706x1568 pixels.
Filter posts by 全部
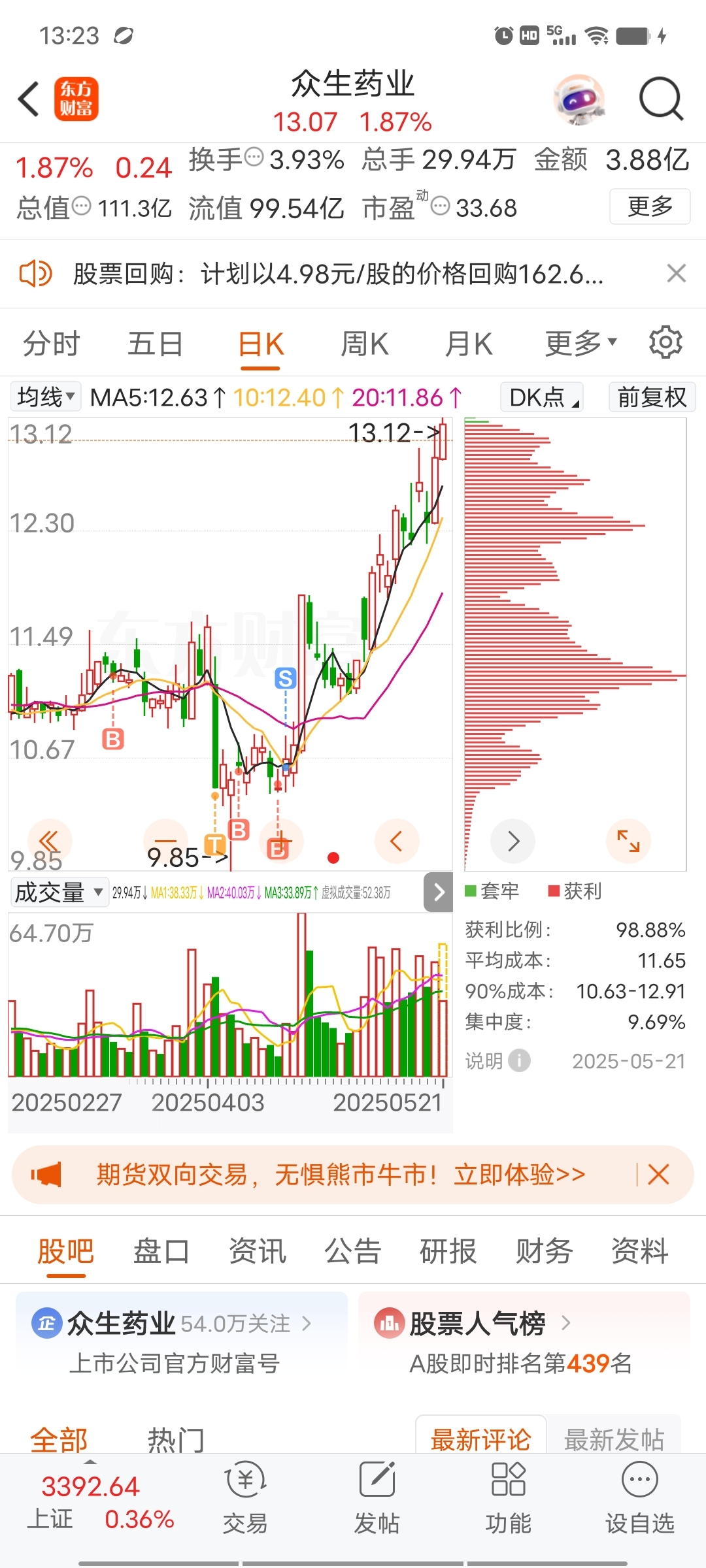coord(59,1440)
